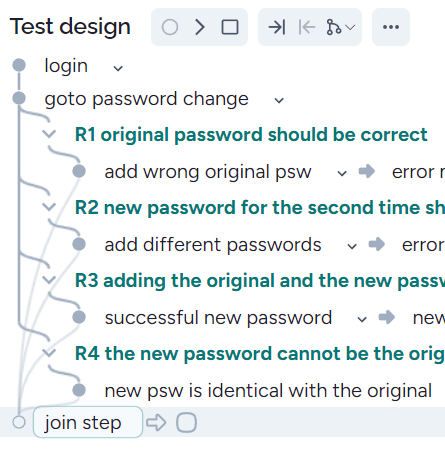The width and height of the screenshot is (445, 452).
Task: Click the circle icon in the toolbar
Action: (x=170, y=27)
